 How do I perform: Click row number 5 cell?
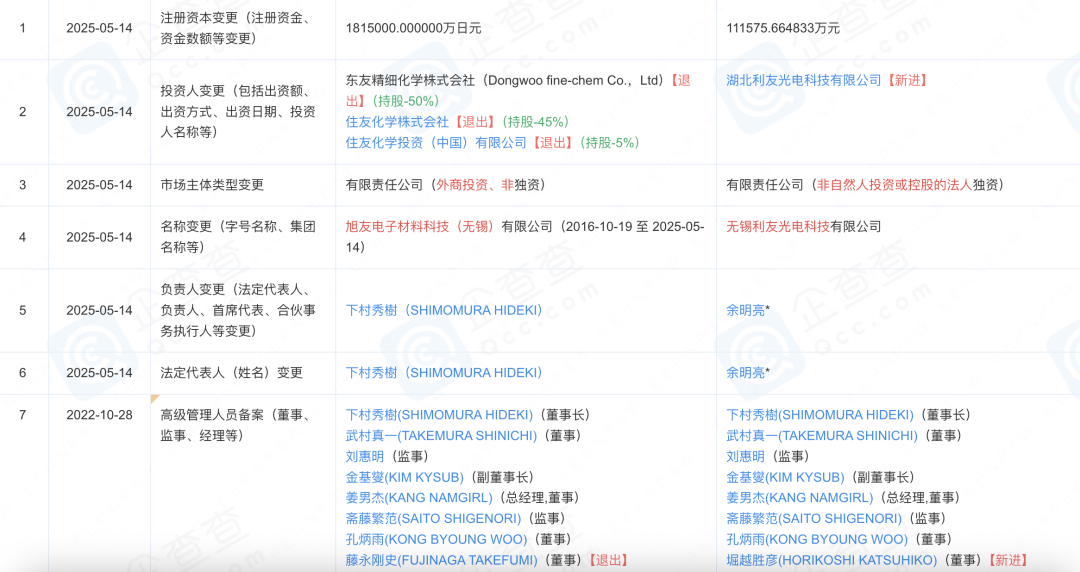(23, 311)
